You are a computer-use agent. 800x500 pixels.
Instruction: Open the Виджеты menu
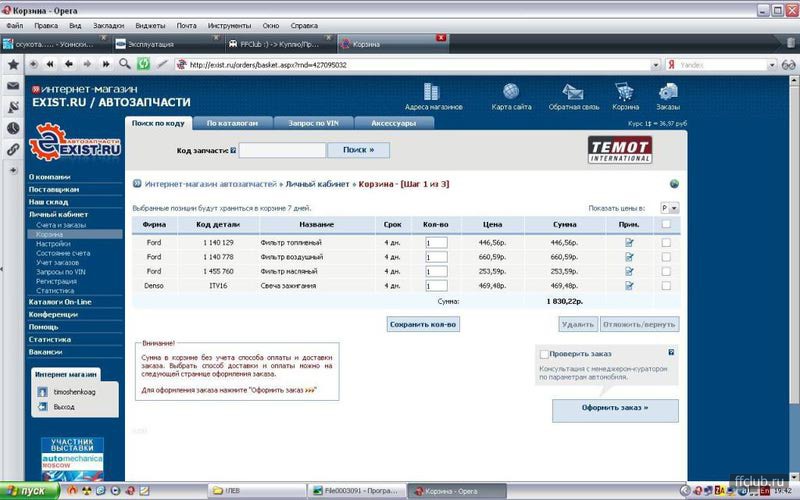pyautogui.click(x=150, y=26)
